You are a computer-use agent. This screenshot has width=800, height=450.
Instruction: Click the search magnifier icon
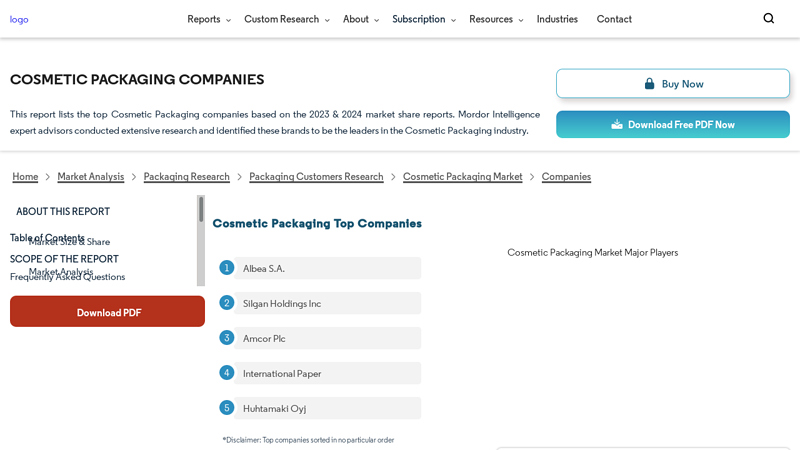coord(768,18)
